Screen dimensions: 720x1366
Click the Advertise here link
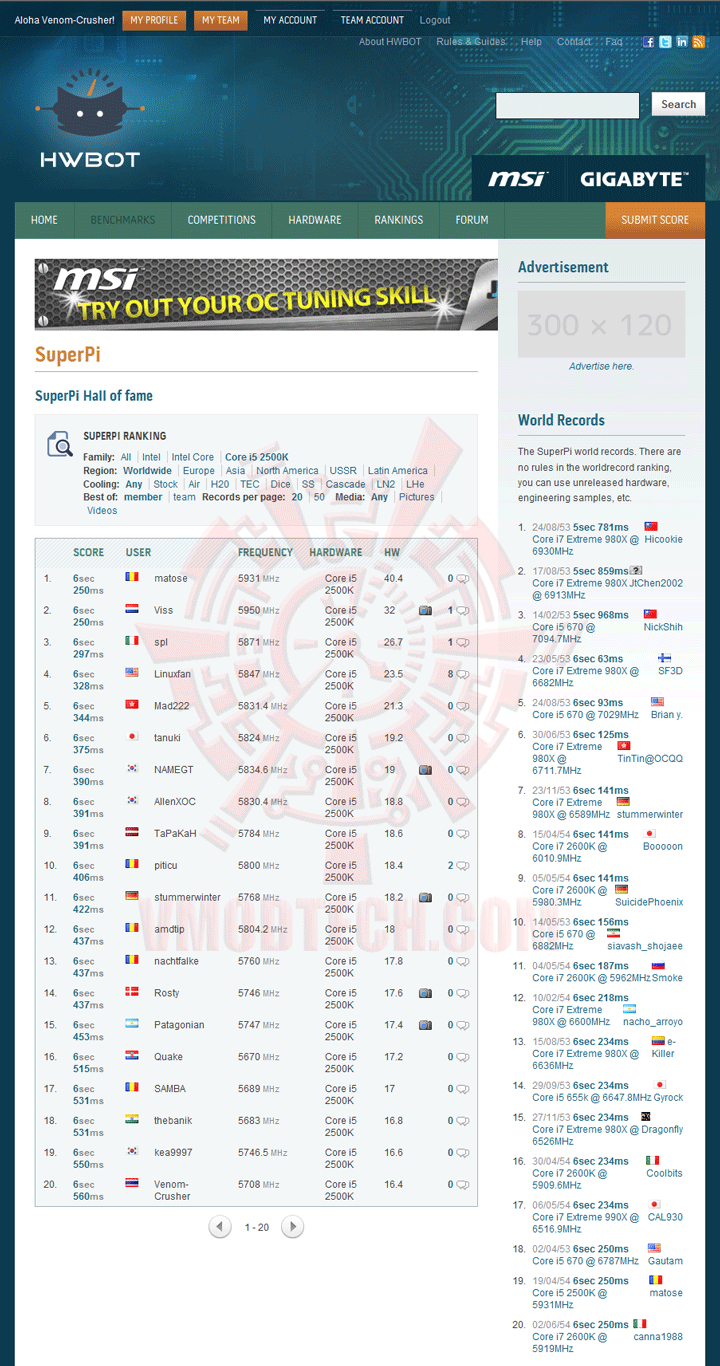601,366
